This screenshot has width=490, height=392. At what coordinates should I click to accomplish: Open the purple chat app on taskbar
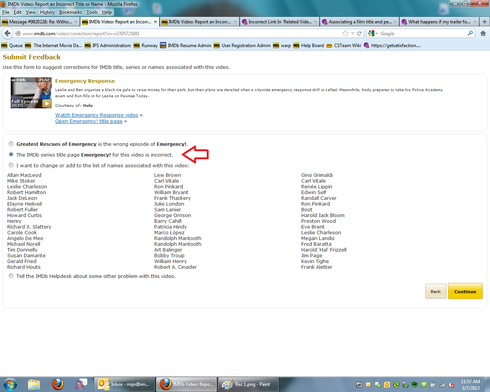(81, 384)
